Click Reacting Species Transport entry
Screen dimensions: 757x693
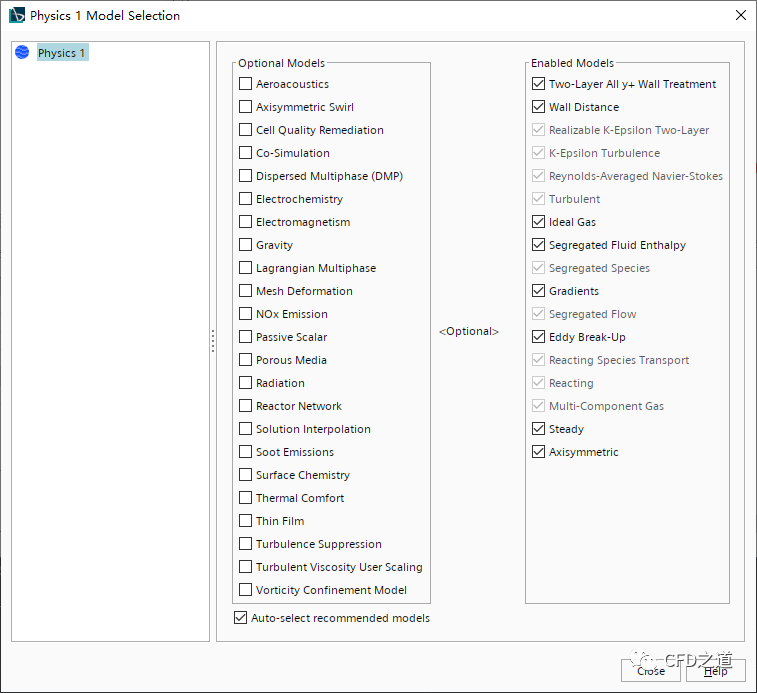[610, 360]
